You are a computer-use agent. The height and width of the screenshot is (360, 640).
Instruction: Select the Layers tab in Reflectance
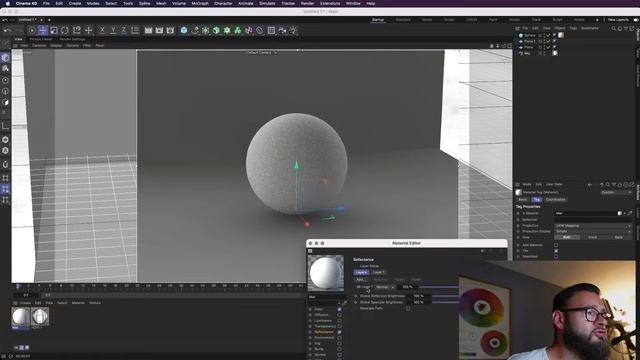click(x=361, y=272)
